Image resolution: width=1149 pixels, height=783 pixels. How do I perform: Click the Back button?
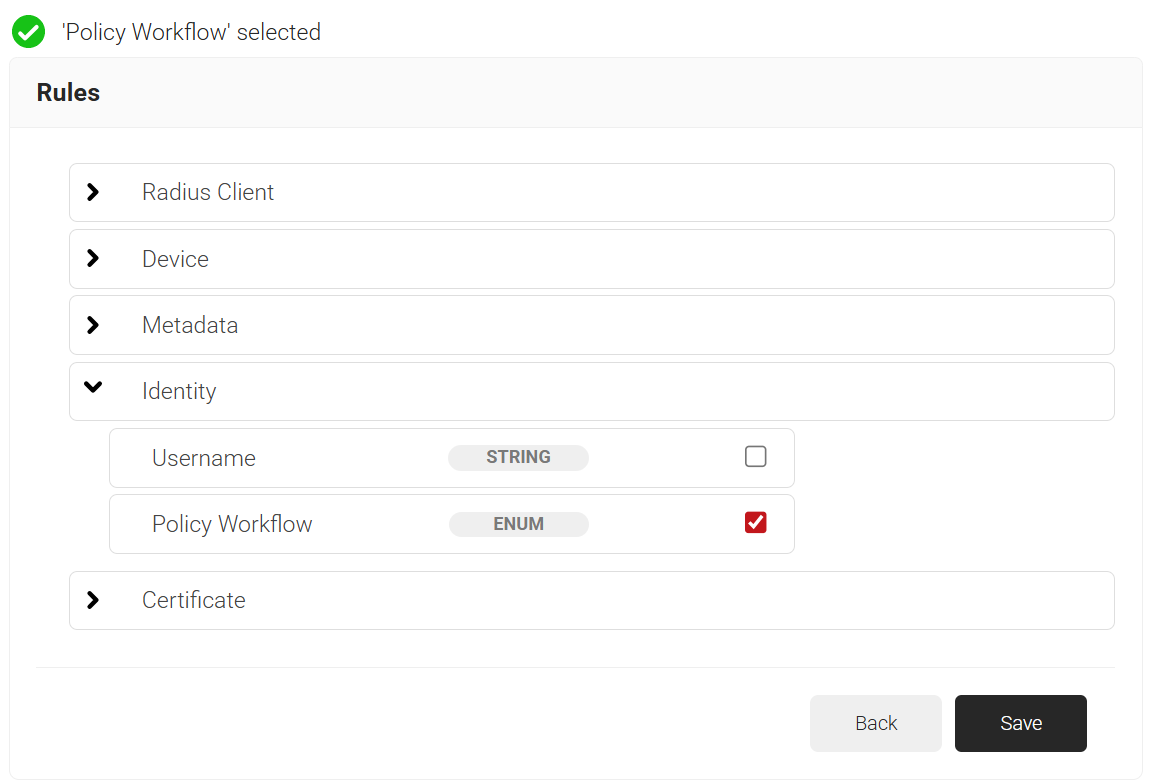(x=875, y=723)
